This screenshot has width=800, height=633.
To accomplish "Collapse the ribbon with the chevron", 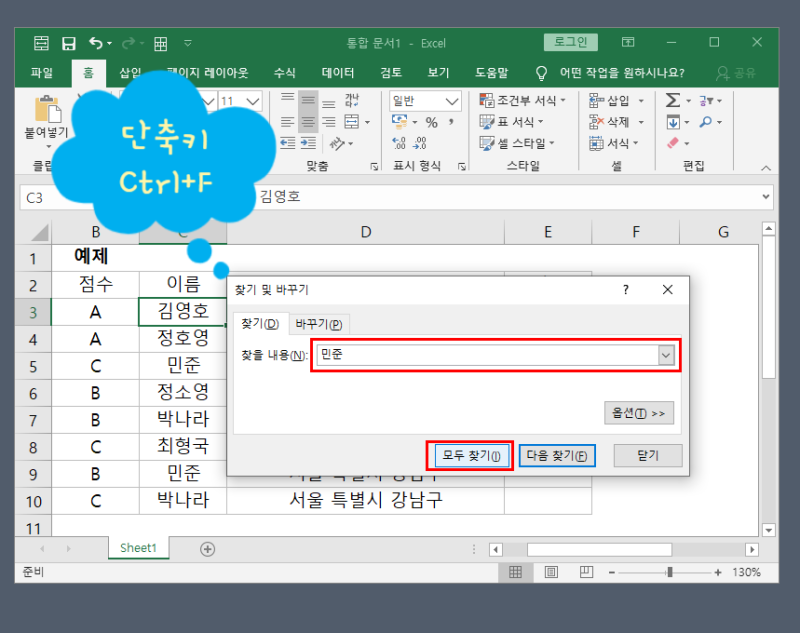I will 766,168.
